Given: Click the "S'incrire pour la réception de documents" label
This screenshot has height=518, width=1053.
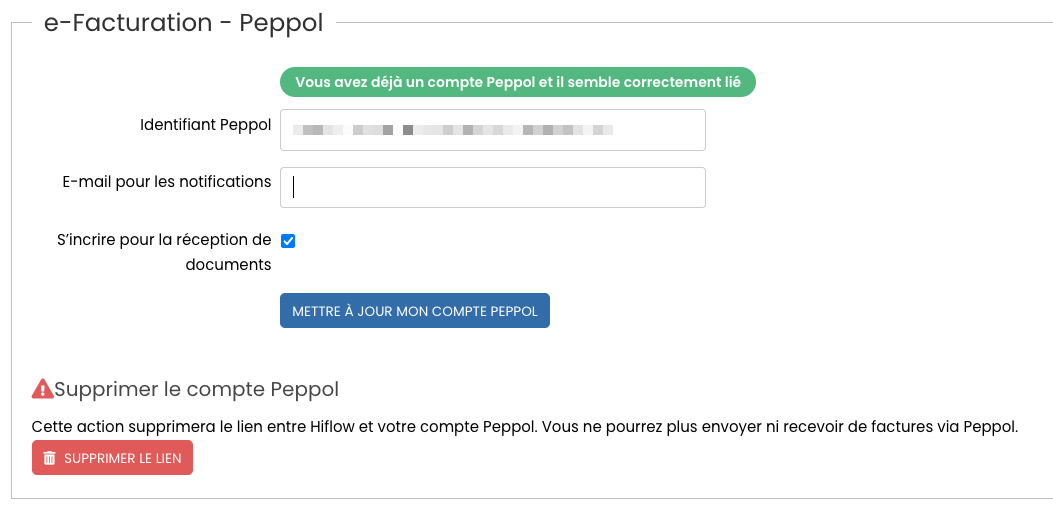Looking at the screenshot, I should click(165, 252).
